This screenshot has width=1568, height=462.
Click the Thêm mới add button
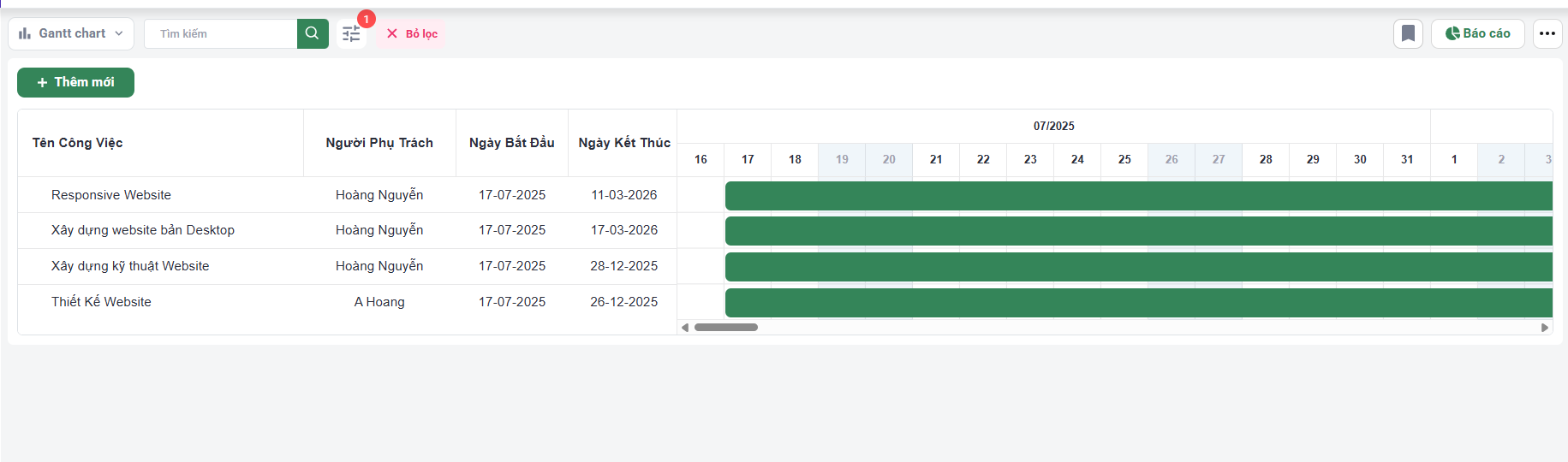tap(75, 82)
